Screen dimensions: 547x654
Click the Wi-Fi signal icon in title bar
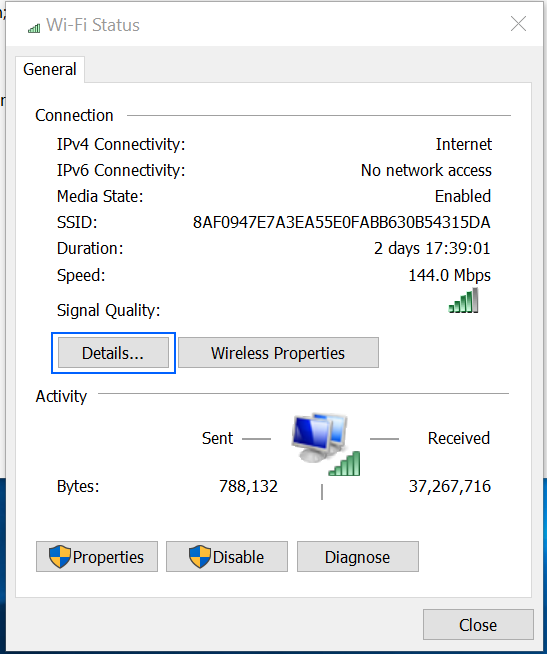34,28
